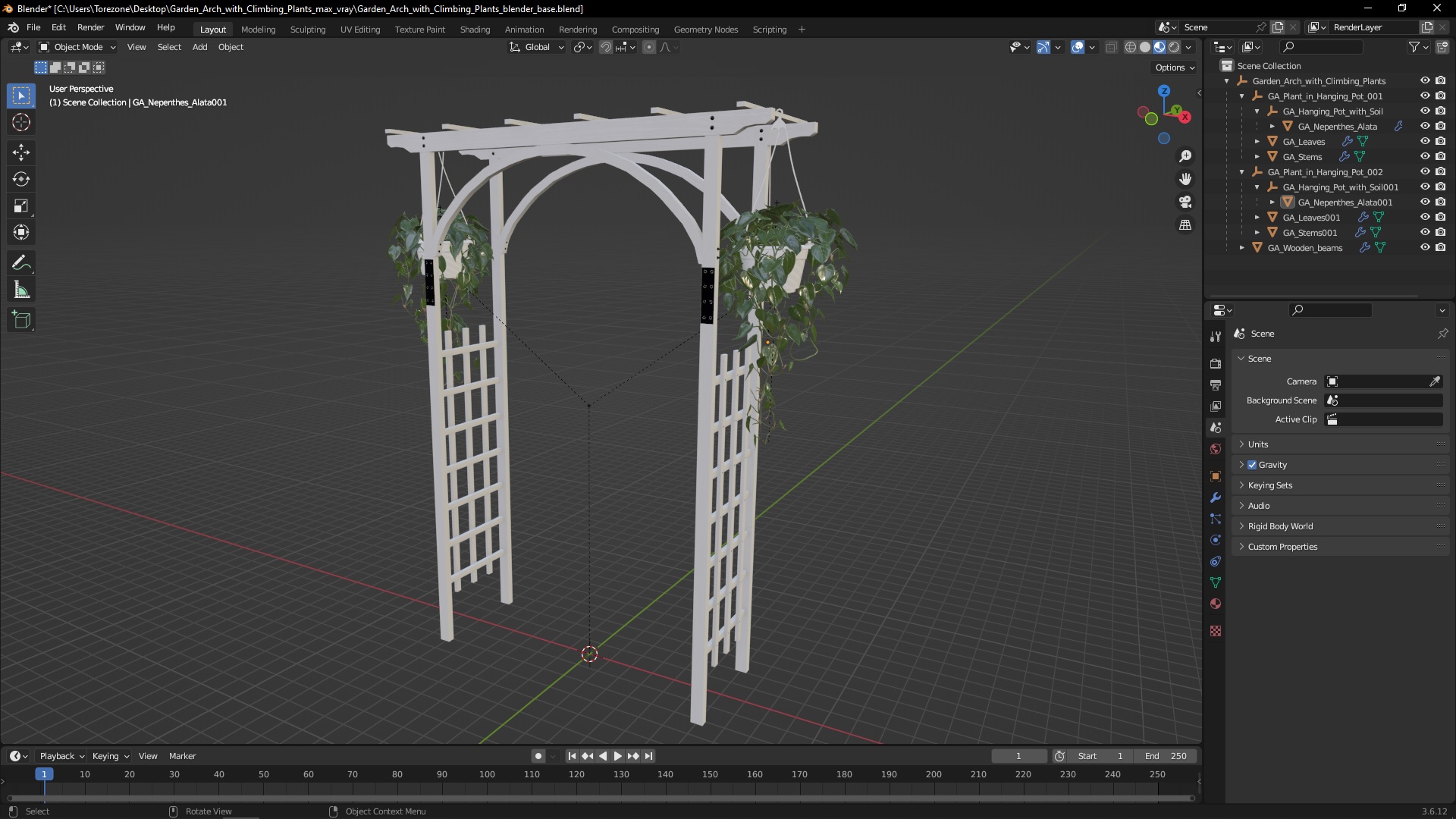Switch to wireframe viewport shading
The height and width of the screenshot is (819, 1456).
tap(1131, 47)
